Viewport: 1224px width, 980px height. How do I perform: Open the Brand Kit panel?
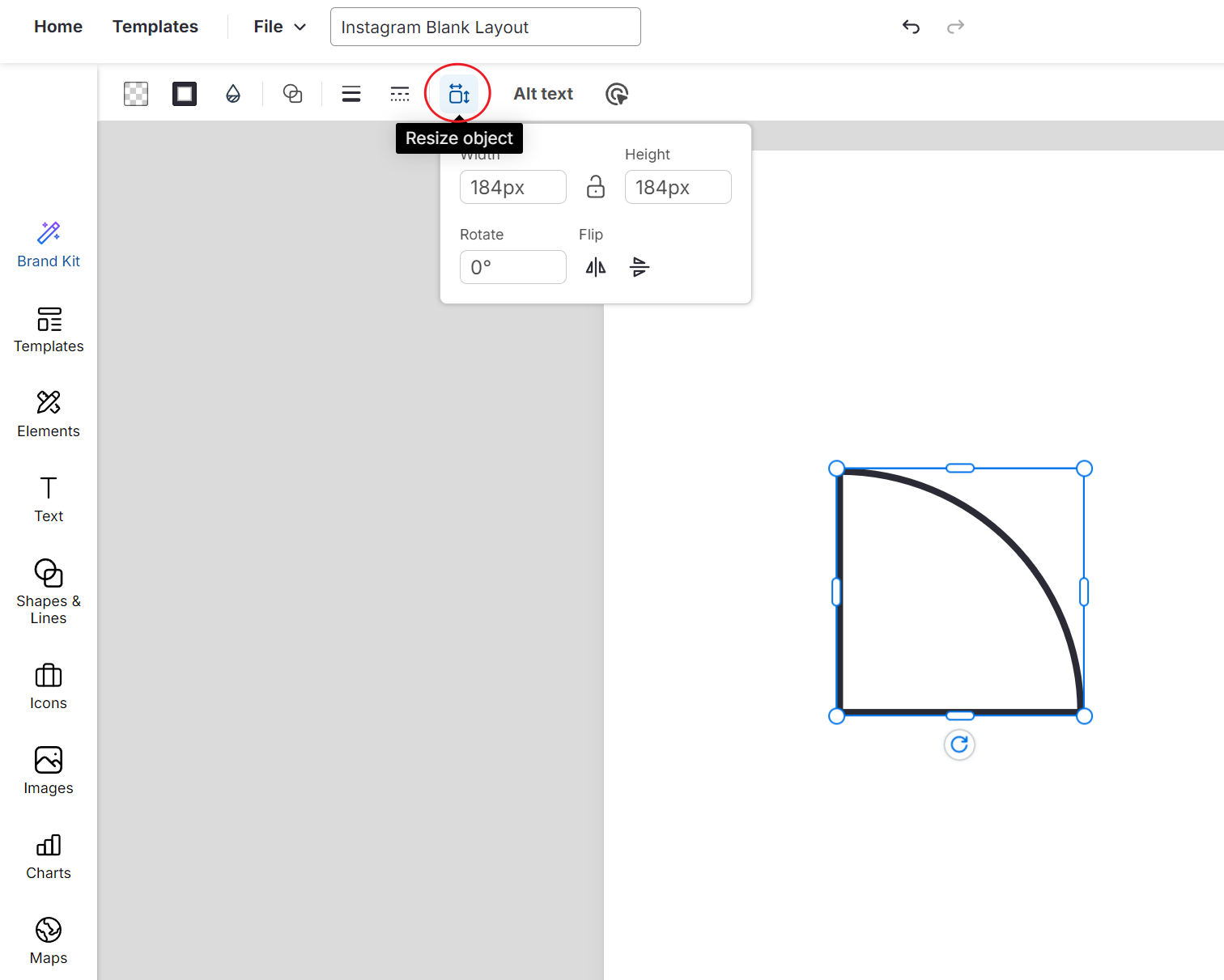click(48, 243)
